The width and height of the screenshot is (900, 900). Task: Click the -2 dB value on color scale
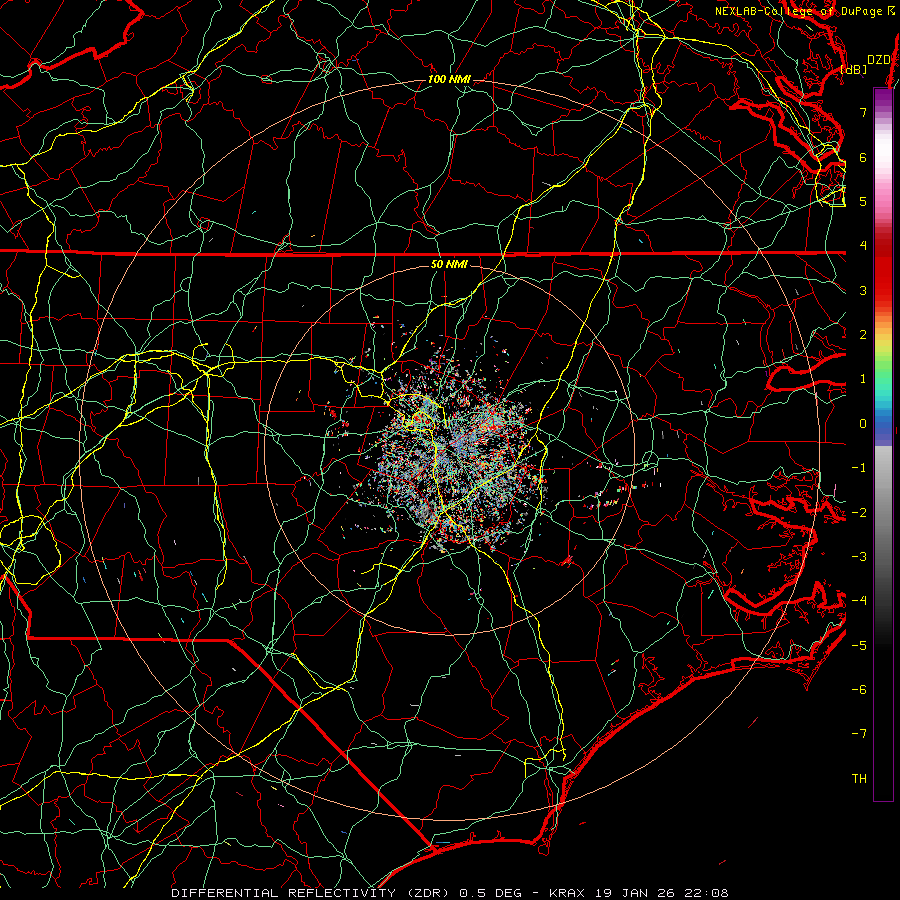click(859, 513)
